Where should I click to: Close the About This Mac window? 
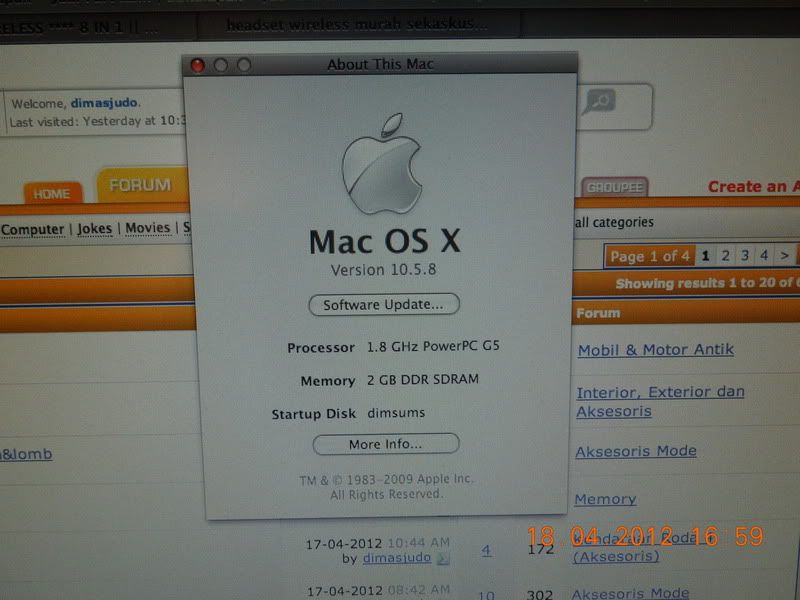pos(197,65)
